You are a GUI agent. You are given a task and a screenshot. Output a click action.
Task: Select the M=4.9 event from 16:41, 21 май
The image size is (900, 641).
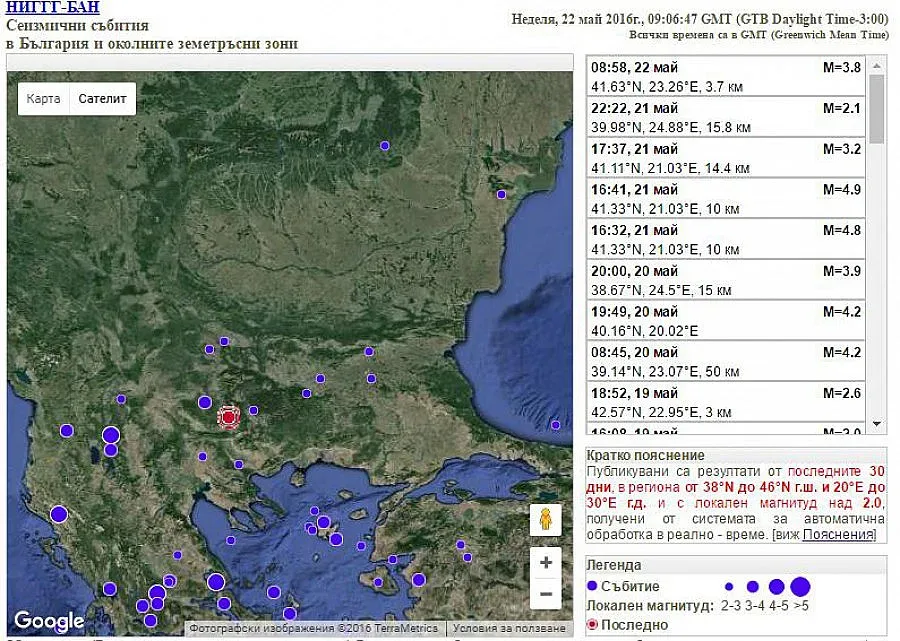click(x=720, y=196)
